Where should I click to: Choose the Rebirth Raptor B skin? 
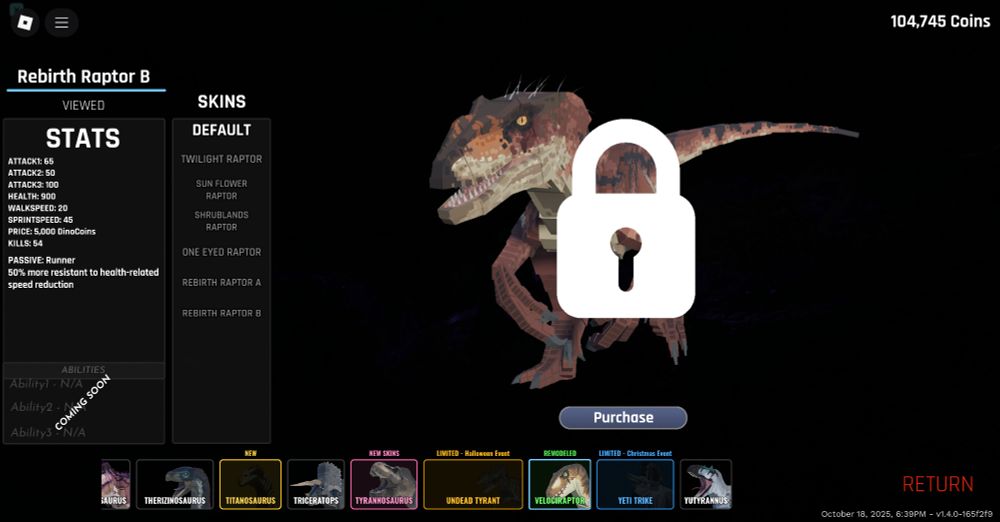click(221, 313)
